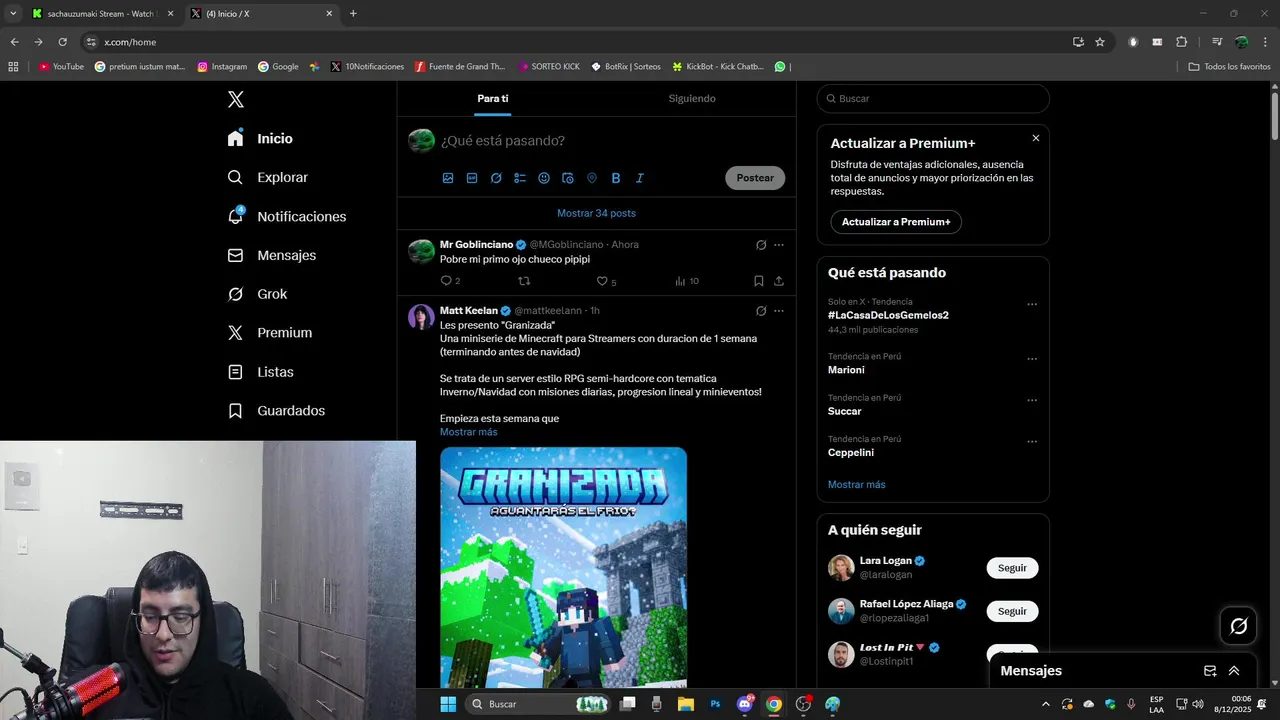Open Guardados in the sidebar

coord(276,411)
